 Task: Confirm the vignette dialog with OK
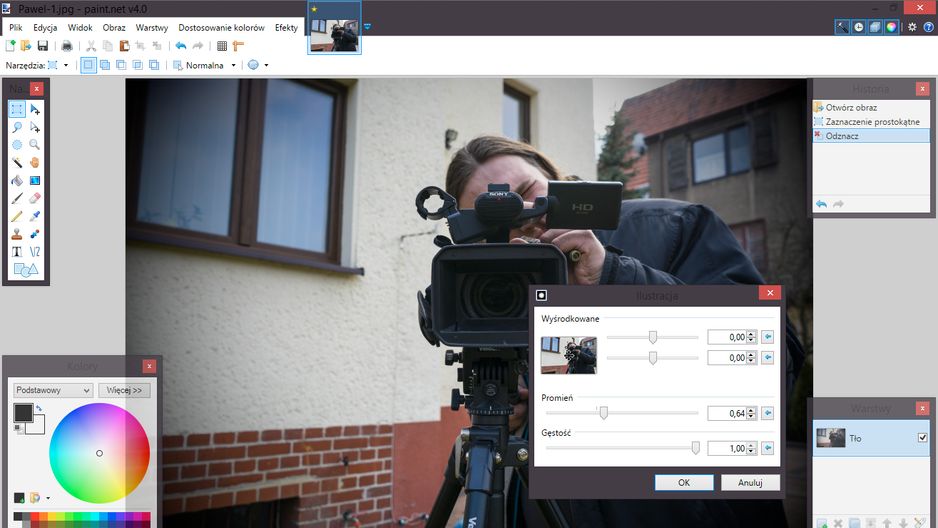(684, 483)
